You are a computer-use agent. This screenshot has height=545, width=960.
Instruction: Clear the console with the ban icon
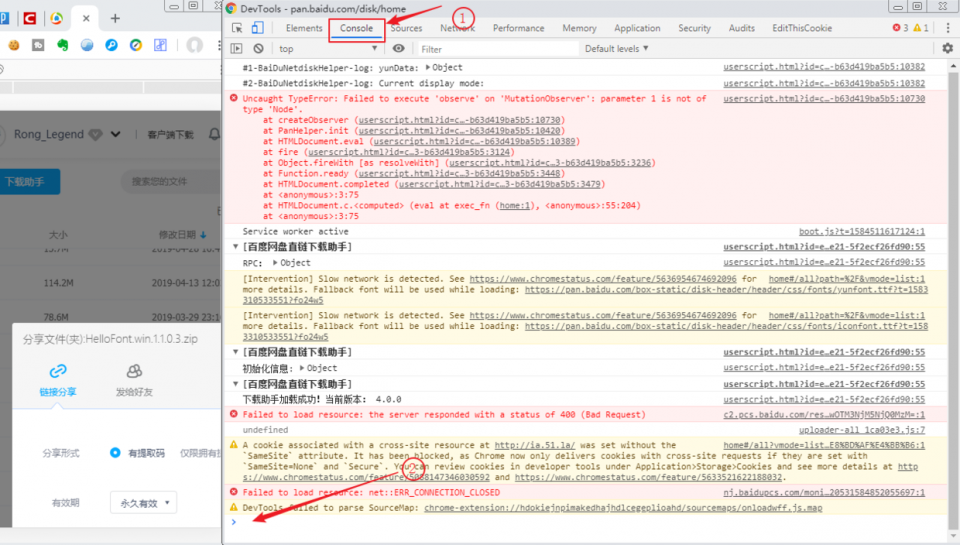coord(258,48)
